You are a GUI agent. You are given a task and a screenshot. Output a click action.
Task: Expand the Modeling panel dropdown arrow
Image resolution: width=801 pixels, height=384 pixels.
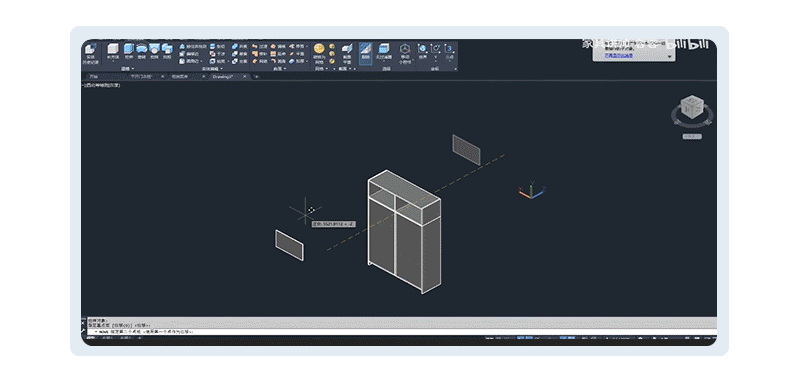(133, 68)
